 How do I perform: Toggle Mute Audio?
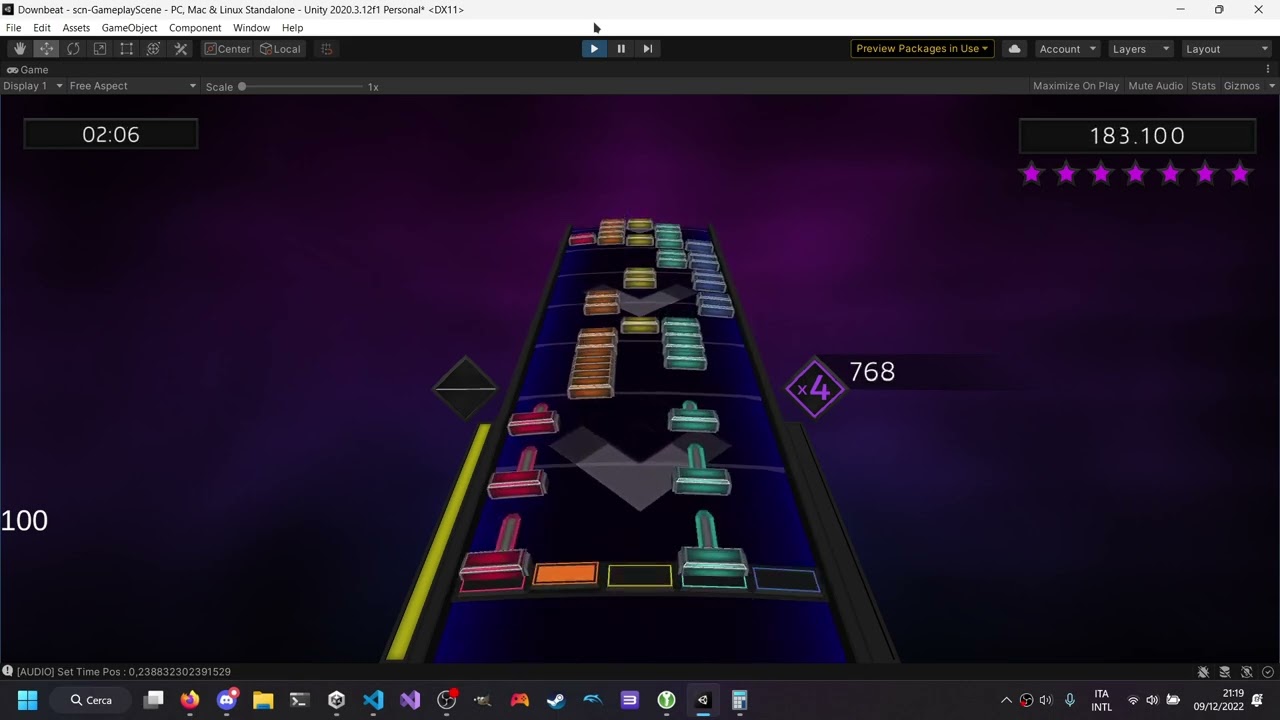(1155, 86)
